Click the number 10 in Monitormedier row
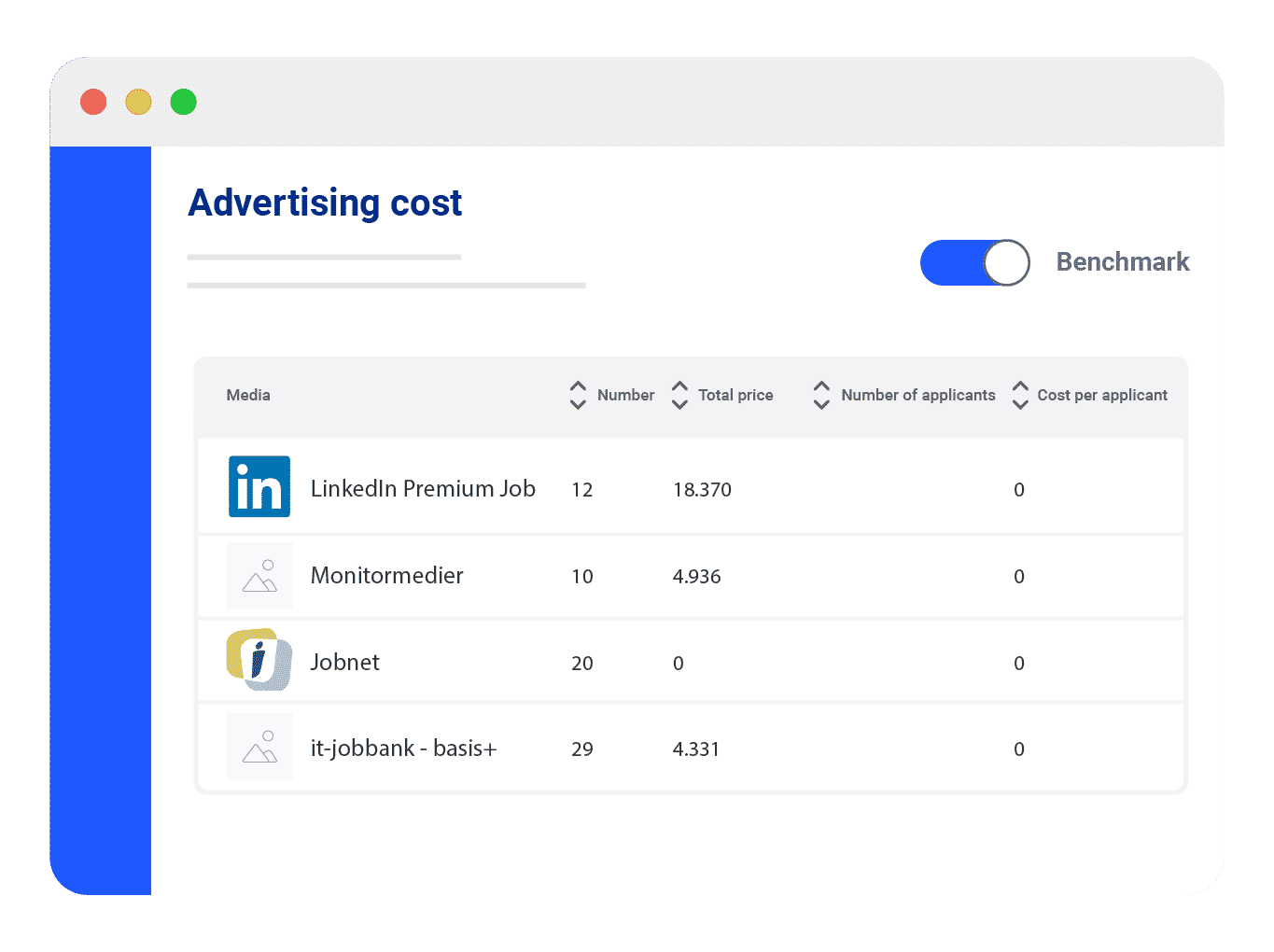Screen dimensions: 1274x952 [582, 576]
